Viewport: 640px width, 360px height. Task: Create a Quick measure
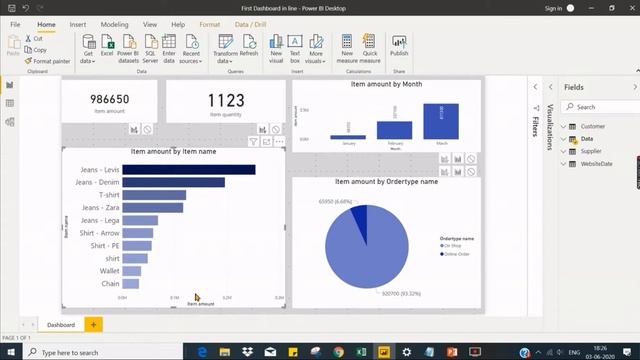coord(370,49)
